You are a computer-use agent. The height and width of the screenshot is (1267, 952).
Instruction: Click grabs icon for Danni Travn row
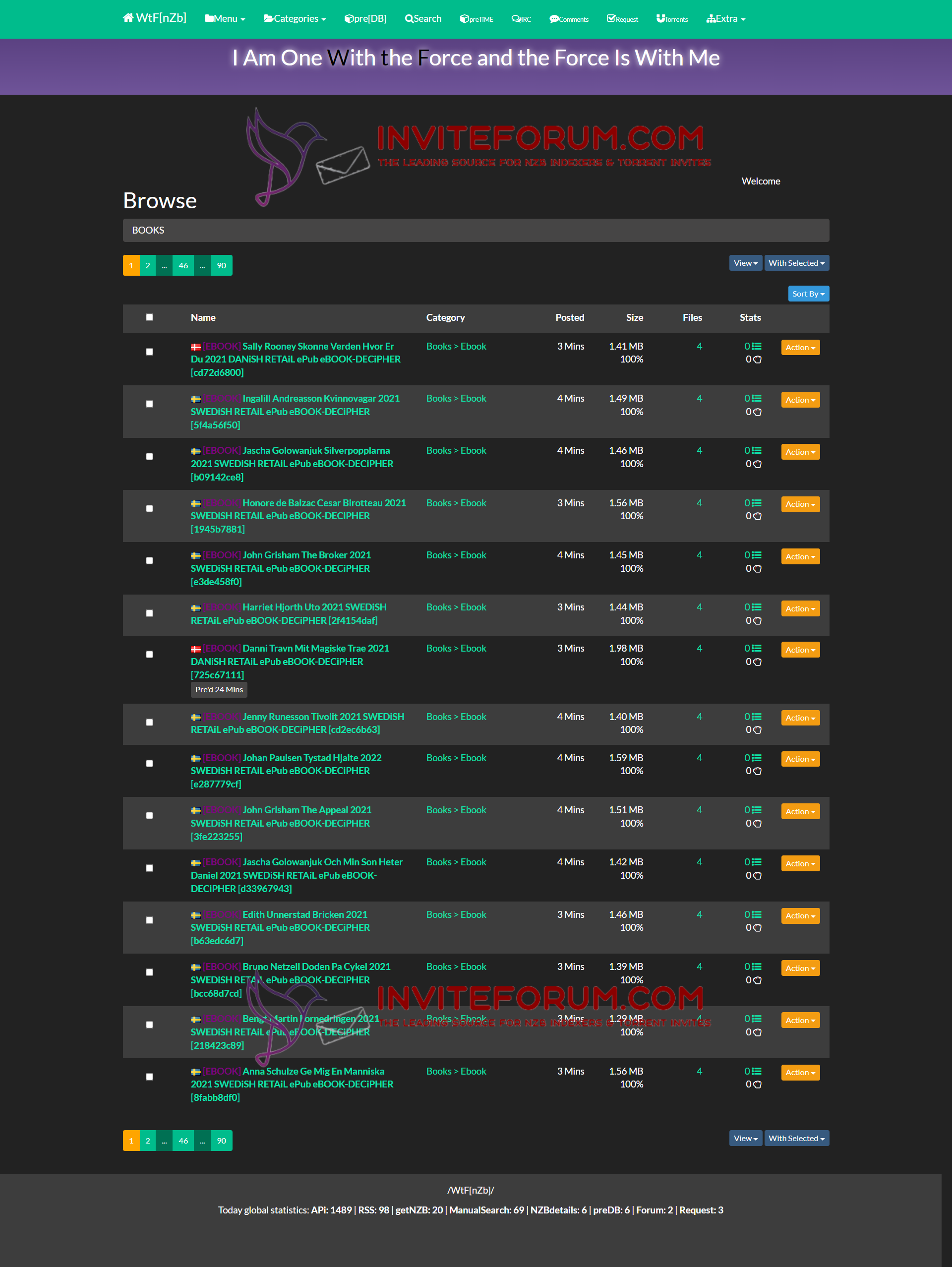click(x=757, y=662)
